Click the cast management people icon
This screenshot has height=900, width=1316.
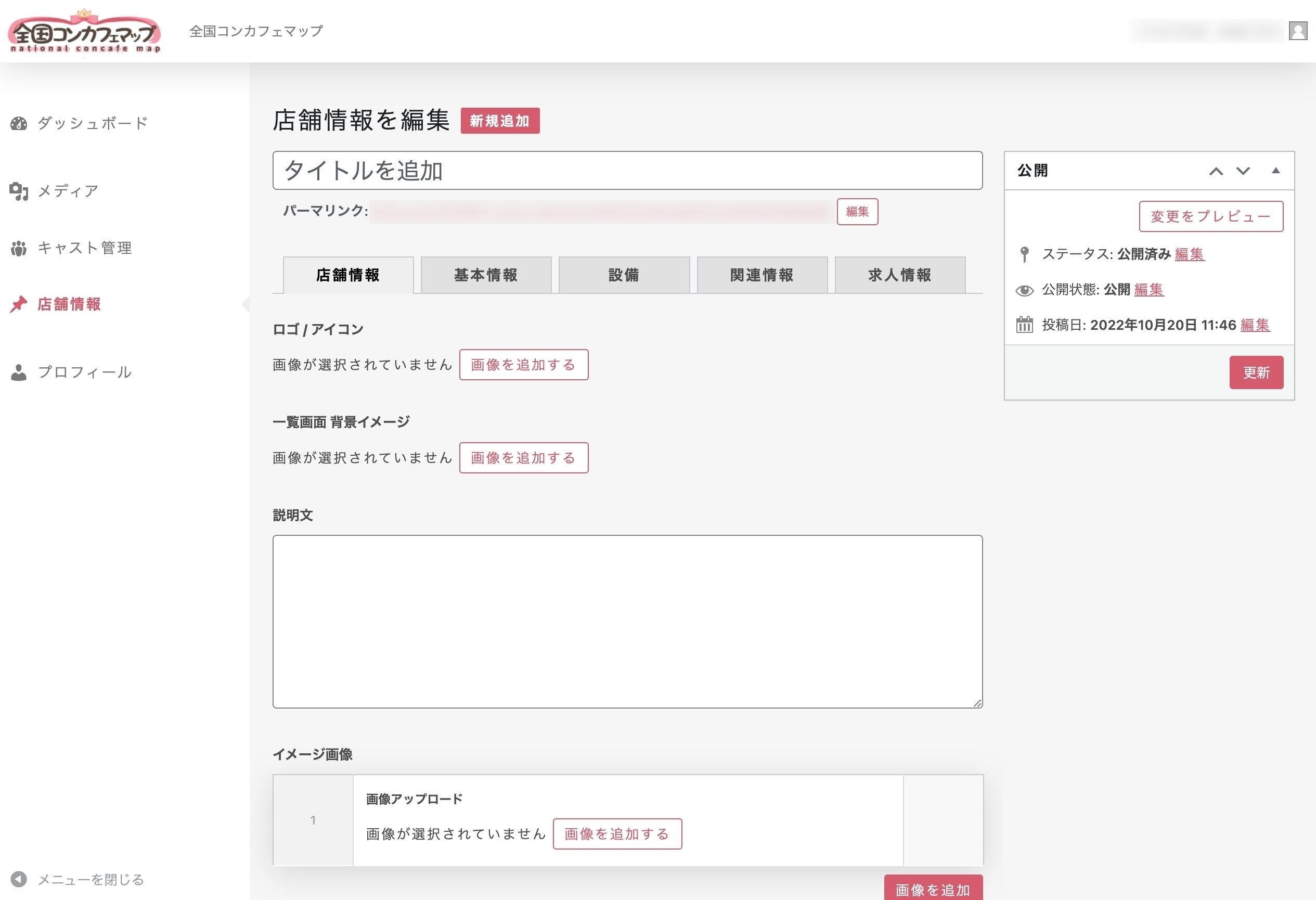tap(19, 248)
